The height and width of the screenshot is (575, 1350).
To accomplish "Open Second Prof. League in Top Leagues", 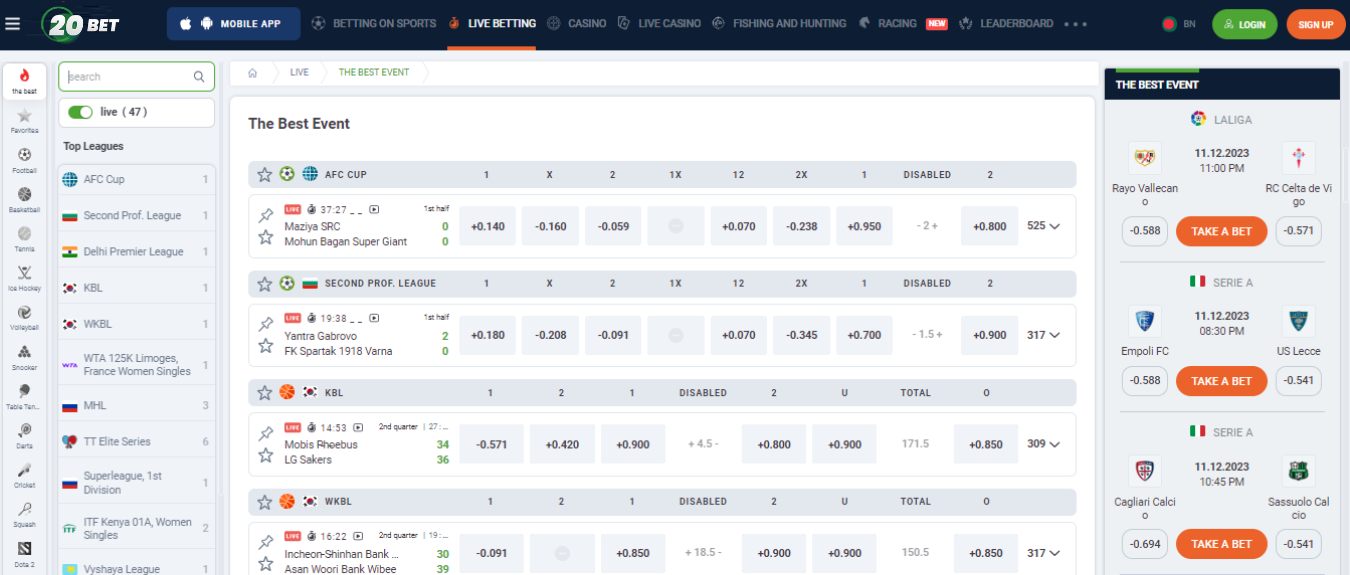I will [136, 215].
